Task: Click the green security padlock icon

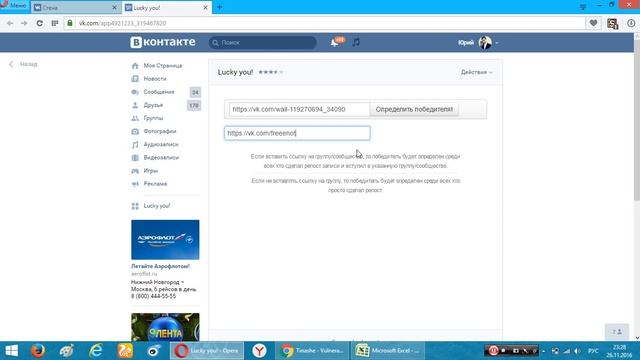Action: pyautogui.click(x=70, y=23)
